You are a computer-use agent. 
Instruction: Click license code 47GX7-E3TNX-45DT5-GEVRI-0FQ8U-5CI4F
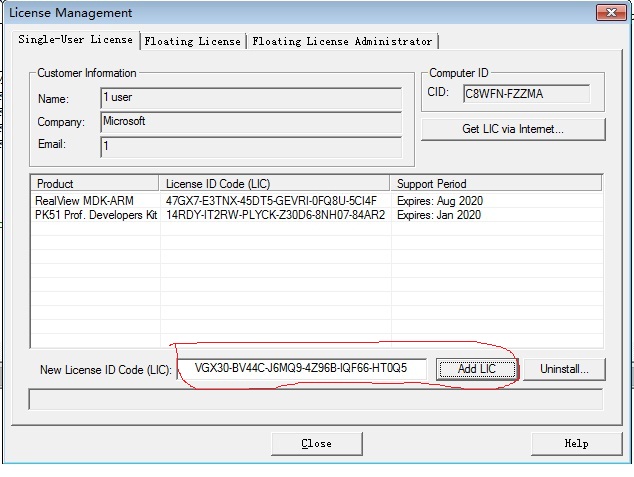[271, 201]
